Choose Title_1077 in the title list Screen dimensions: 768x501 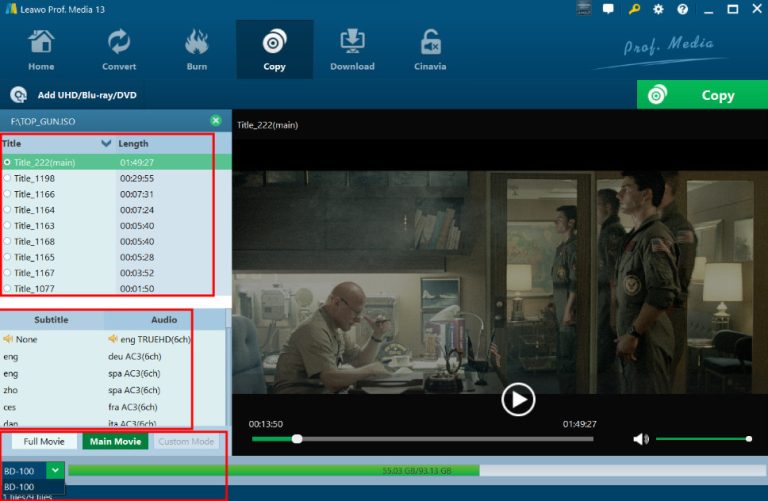(34, 289)
